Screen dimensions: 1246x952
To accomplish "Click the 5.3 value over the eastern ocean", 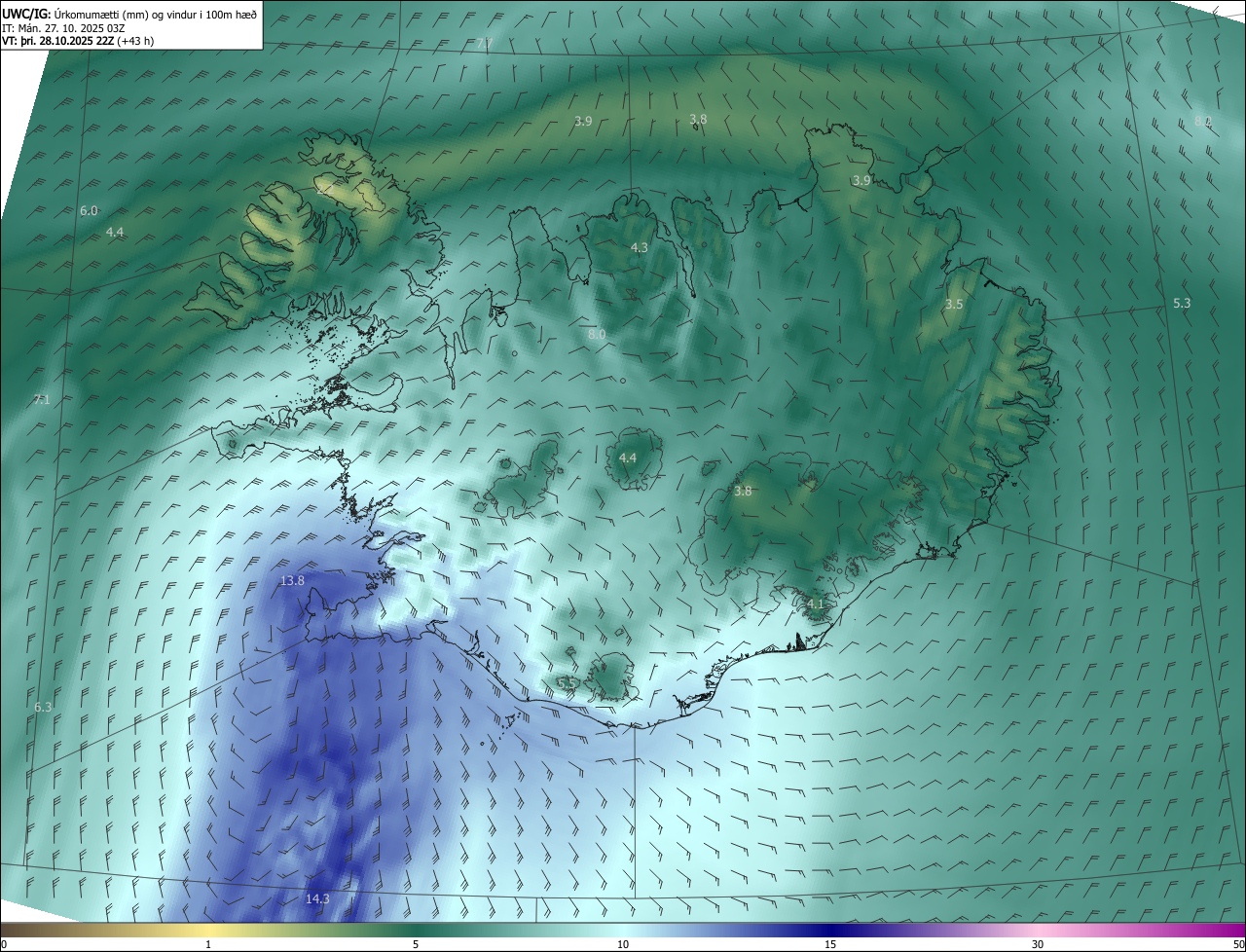I will 1182,304.
